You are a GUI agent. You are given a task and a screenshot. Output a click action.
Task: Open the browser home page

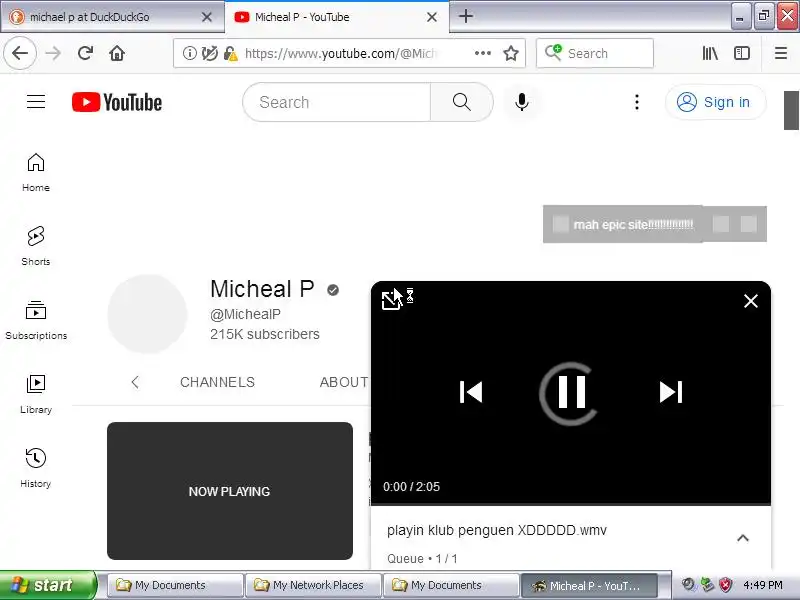(x=117, y=53)
